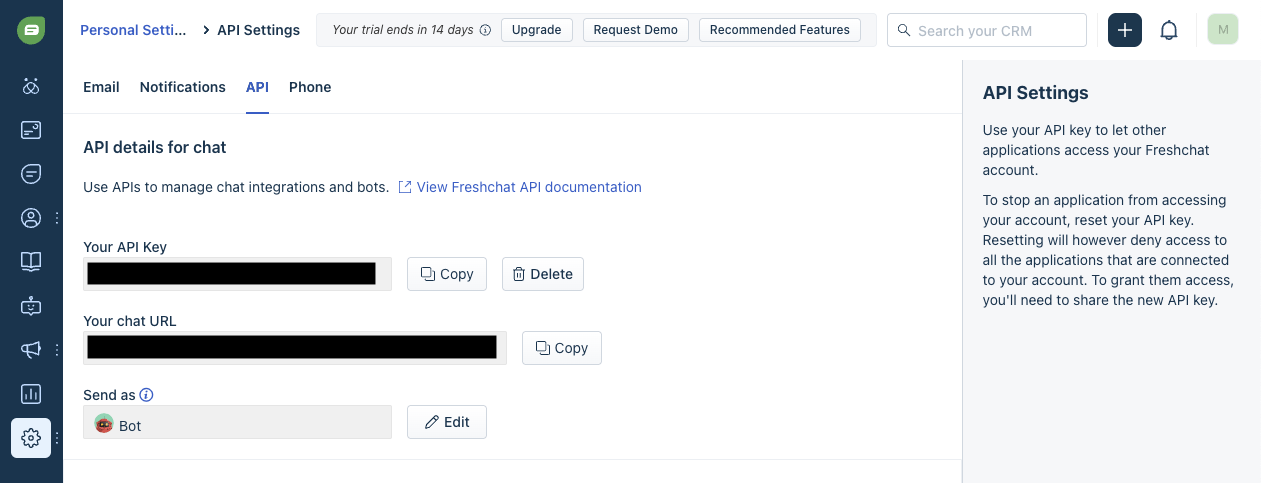
Task: Click the settings gear icon
Action: tap(31, 437)
